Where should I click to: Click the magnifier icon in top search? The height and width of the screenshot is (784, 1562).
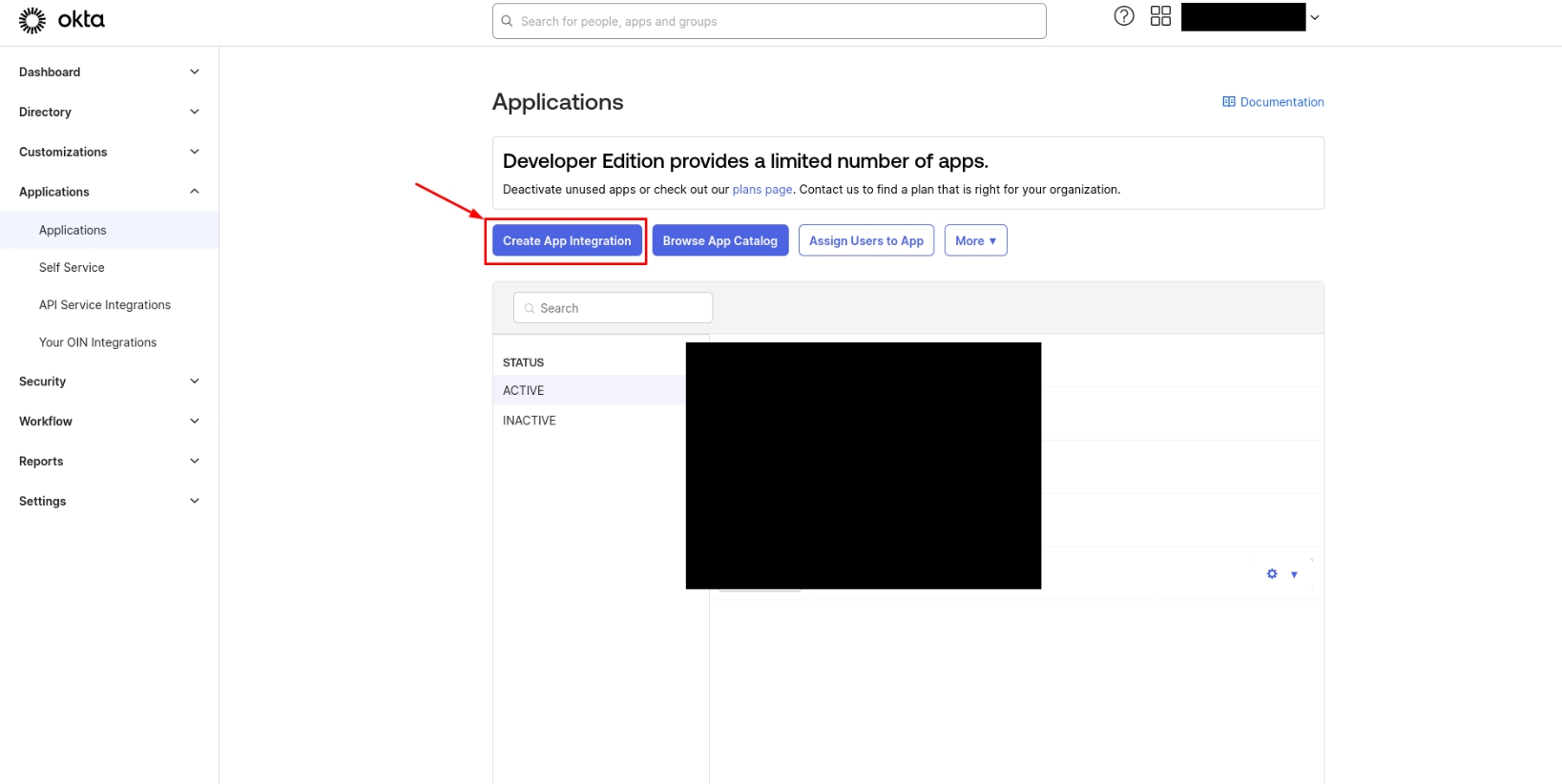pyautogui.click(x=508, y=21)
